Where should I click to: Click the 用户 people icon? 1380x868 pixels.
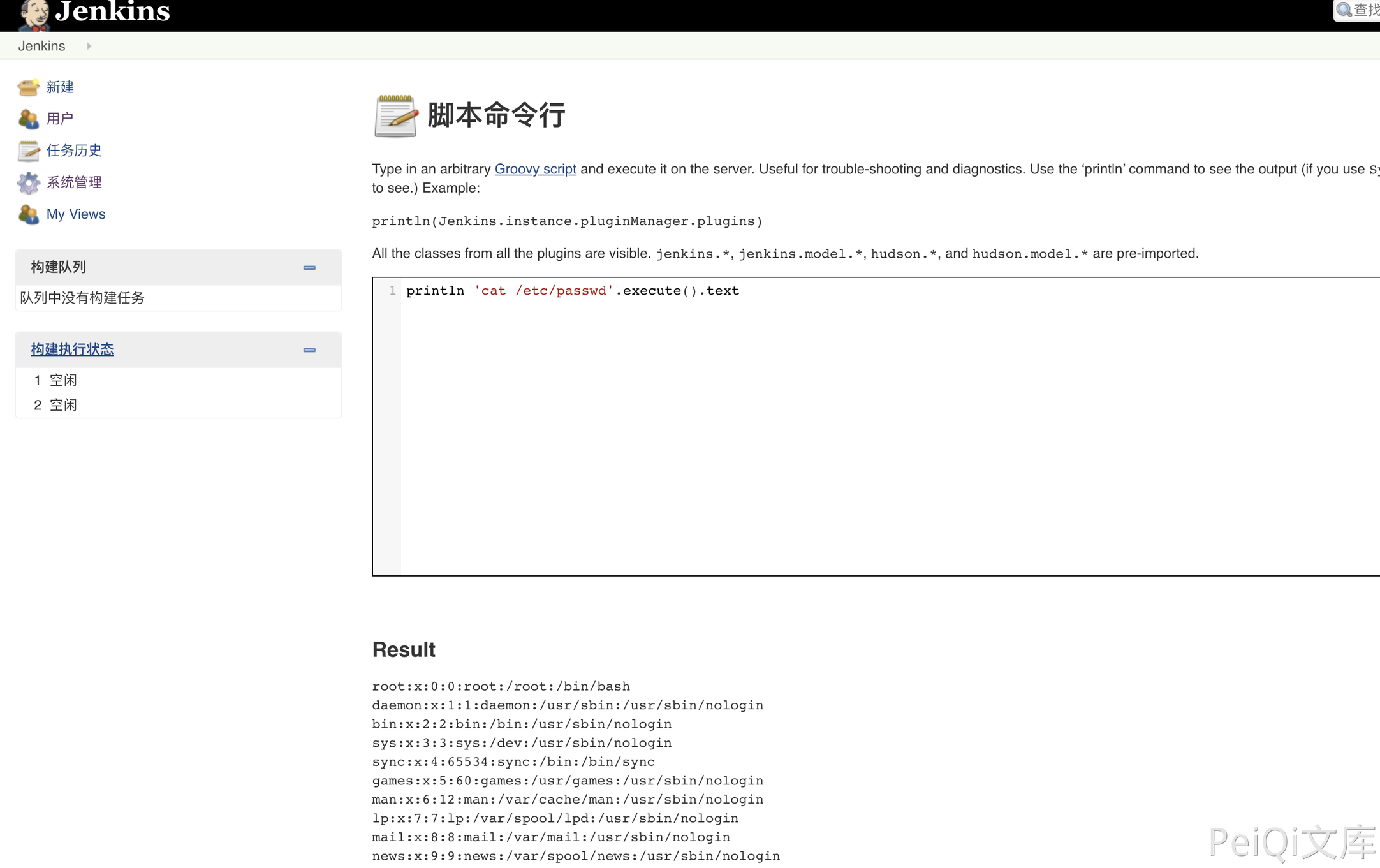(28, 119)
